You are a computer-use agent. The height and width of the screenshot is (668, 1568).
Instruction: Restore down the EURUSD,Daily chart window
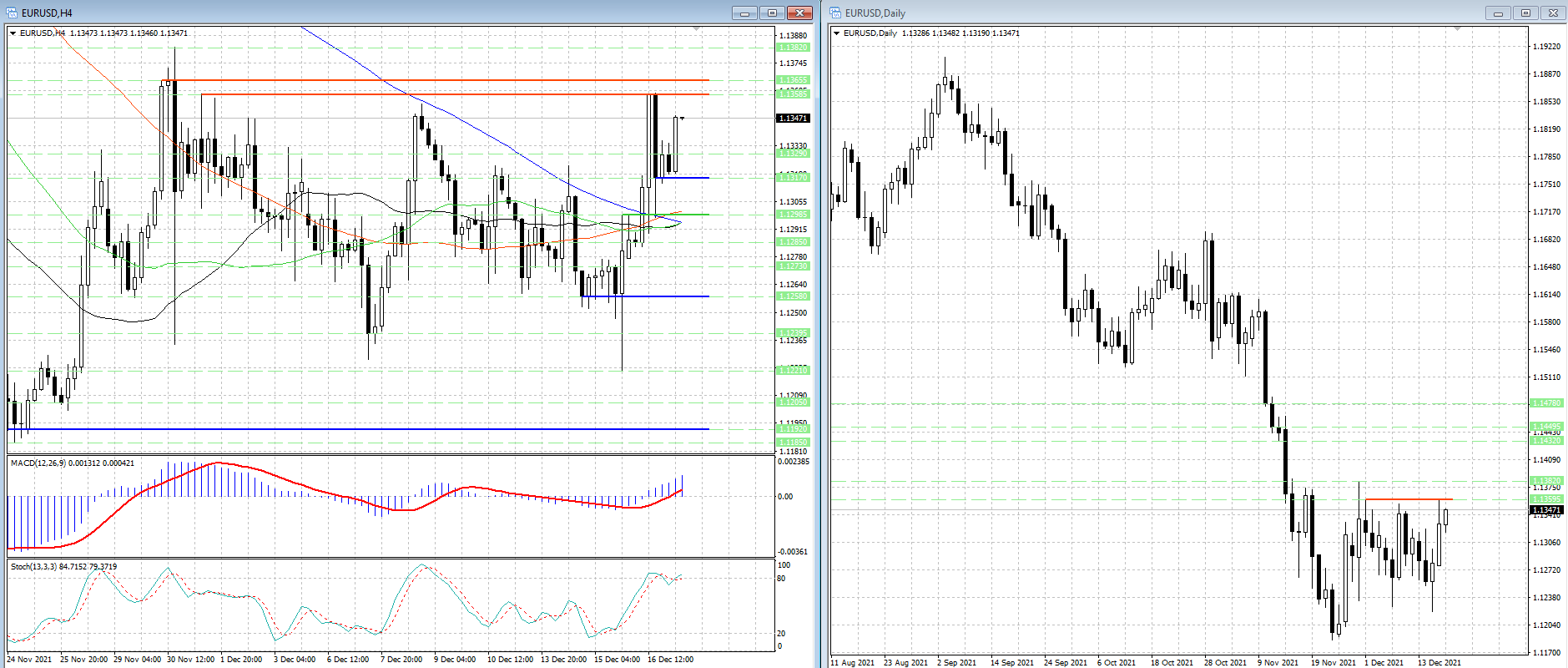1525,13
